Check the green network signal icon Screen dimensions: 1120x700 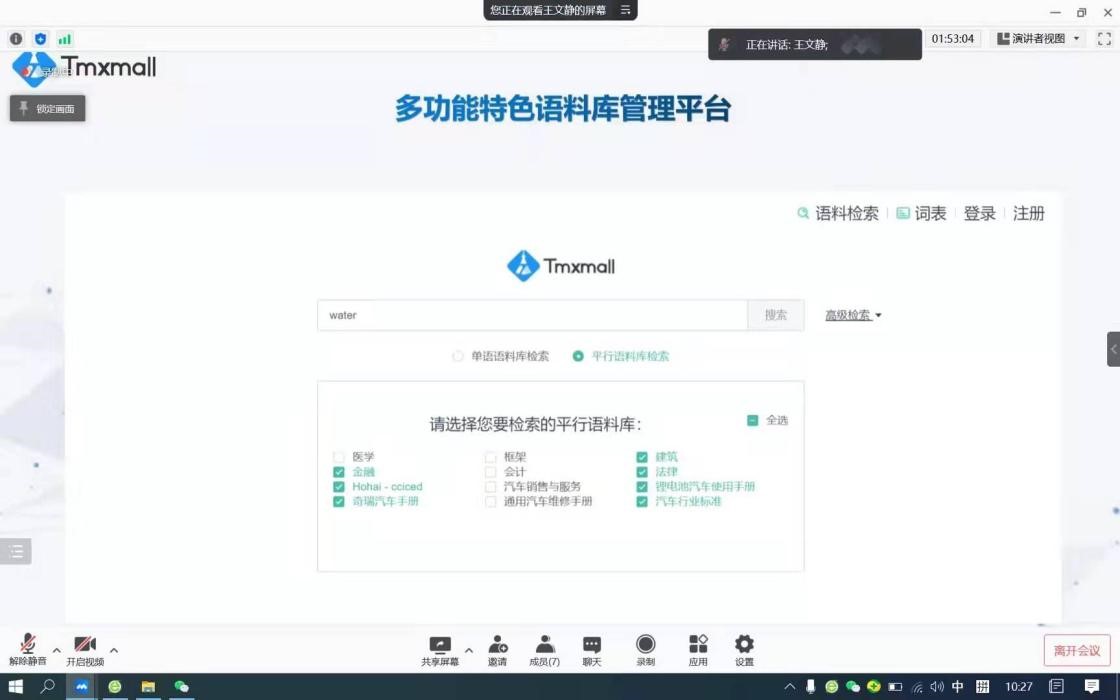click(x=65, y=39)
